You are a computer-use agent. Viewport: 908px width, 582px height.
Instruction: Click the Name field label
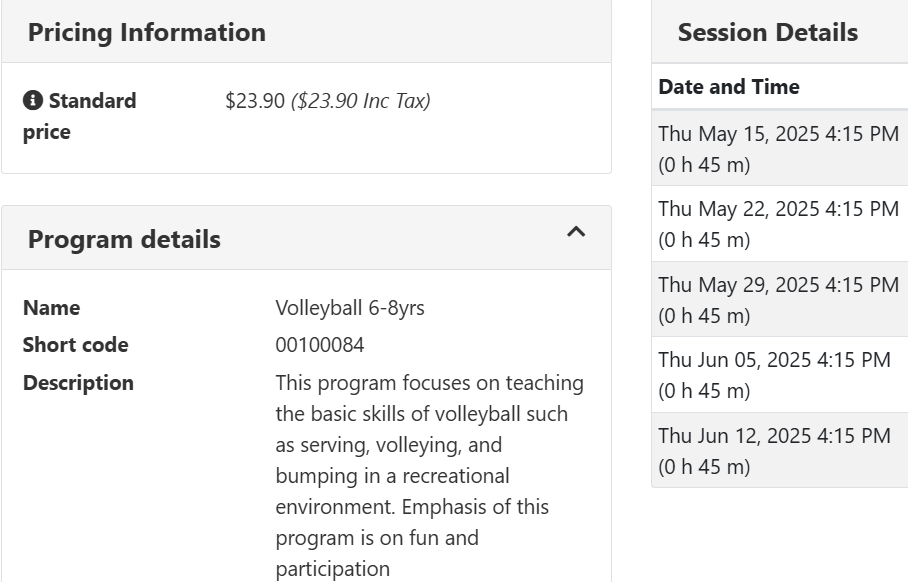click(x=51, y=308)
